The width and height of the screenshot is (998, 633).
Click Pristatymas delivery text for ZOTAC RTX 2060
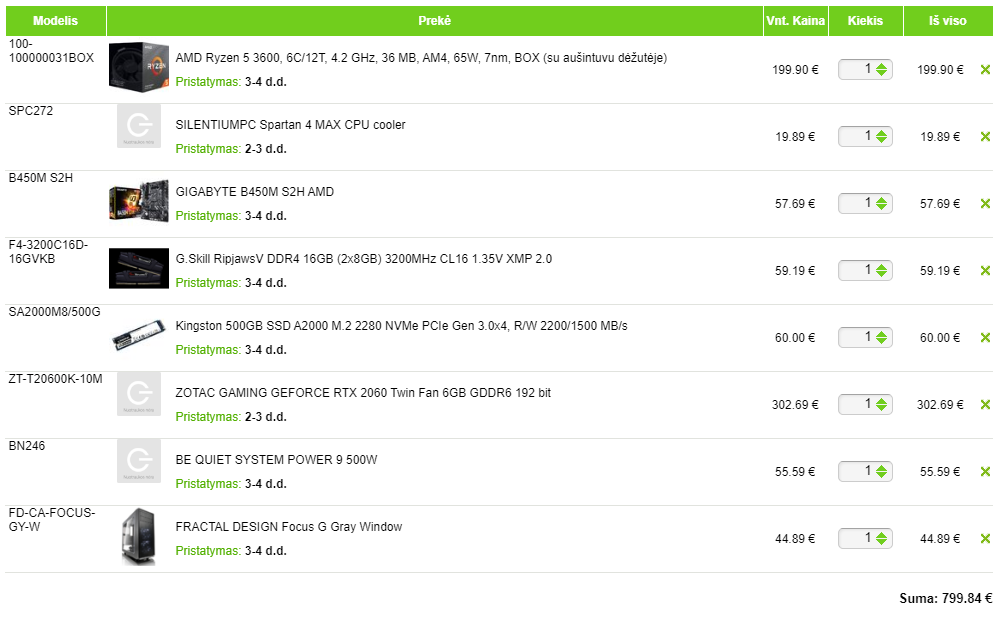click(x=231, y=417)
